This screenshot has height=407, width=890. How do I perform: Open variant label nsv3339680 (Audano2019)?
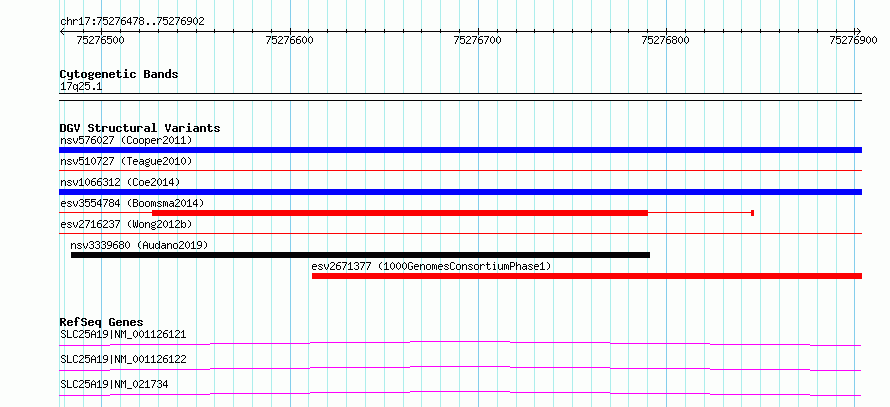(x=139, y=245)
